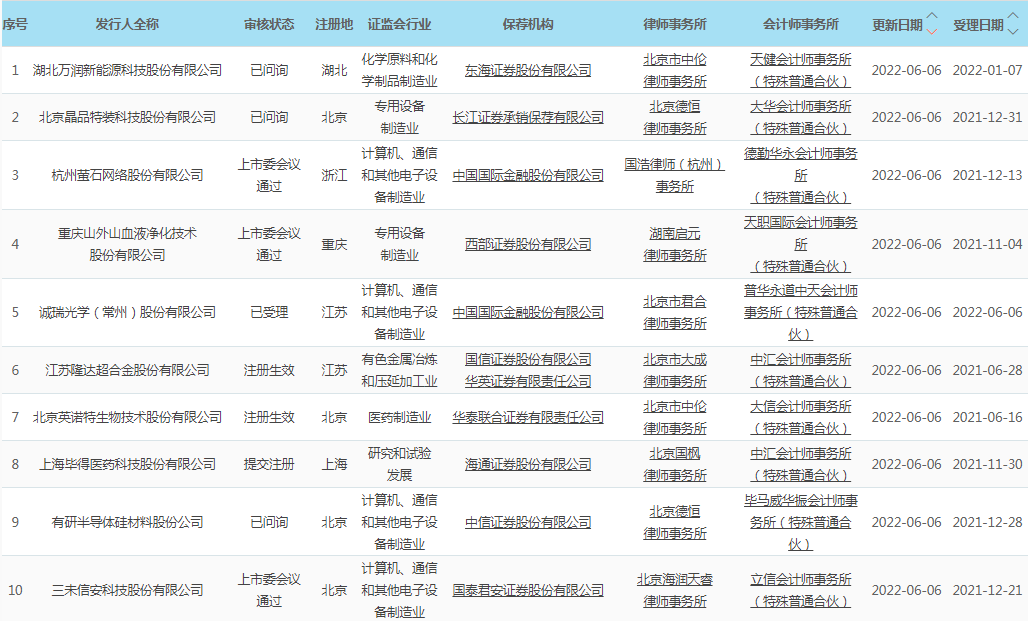Image resolution: width=1028 pixels, height=621 pixels.
Task: Open 北京市君合律师事务所 link
Action: [674, 312]
